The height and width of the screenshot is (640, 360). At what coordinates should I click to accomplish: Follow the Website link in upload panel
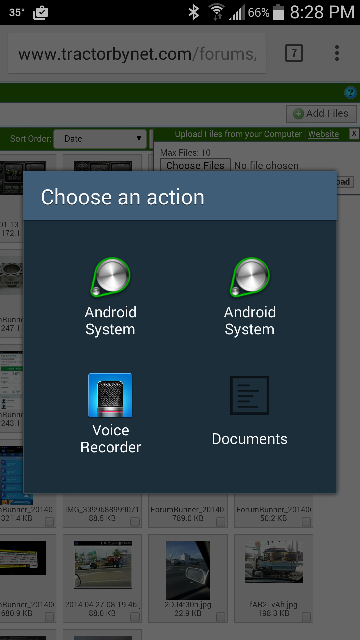pyautogui.click(x=323, y=134)
